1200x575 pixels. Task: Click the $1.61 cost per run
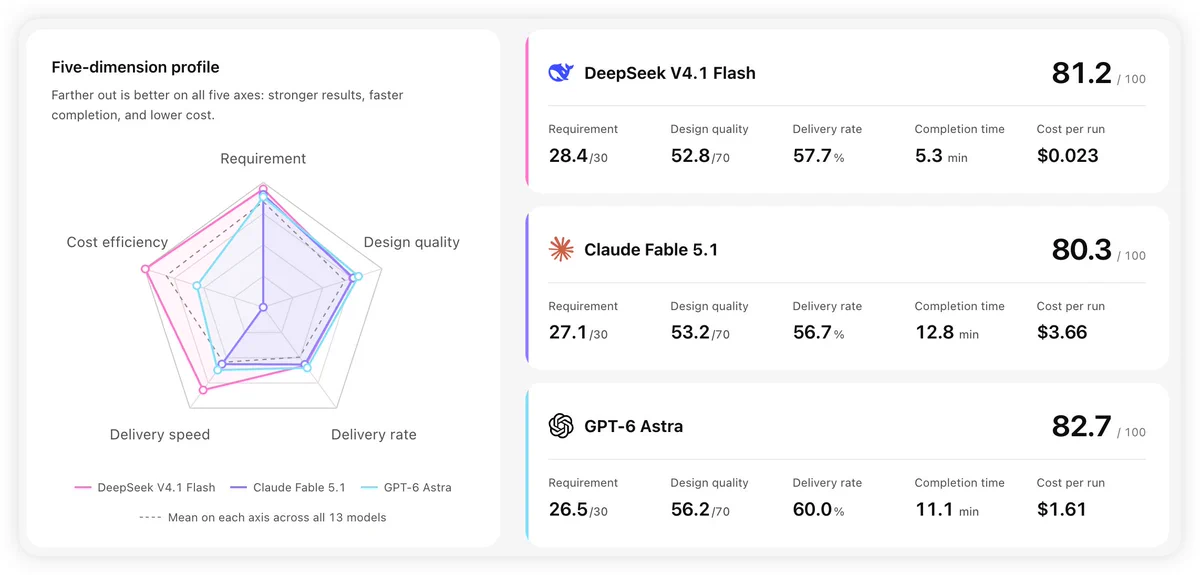[1061, 510]
